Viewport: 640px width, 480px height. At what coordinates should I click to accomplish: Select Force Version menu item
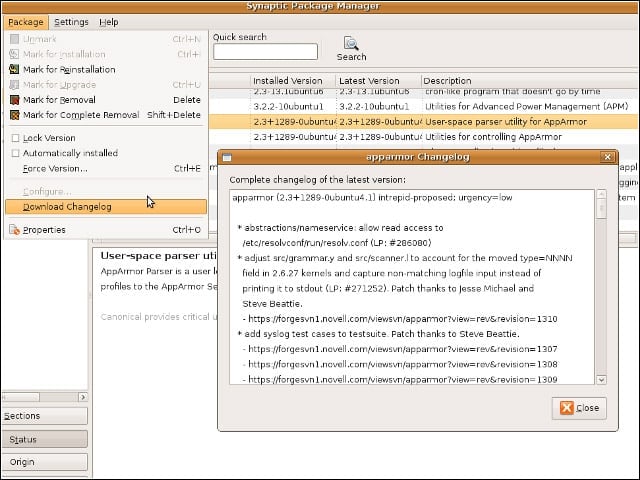tap(105, 168)
